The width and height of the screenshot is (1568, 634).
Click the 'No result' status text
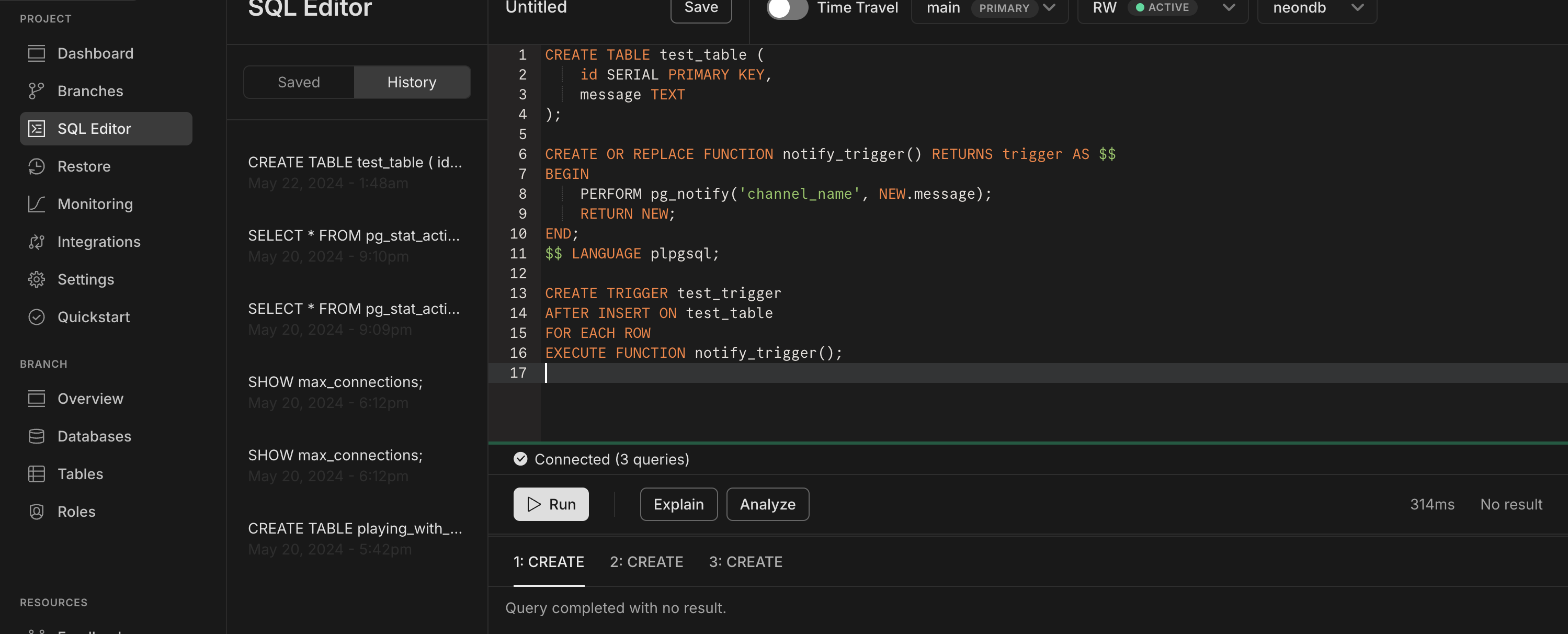(x=1511, y=504)
